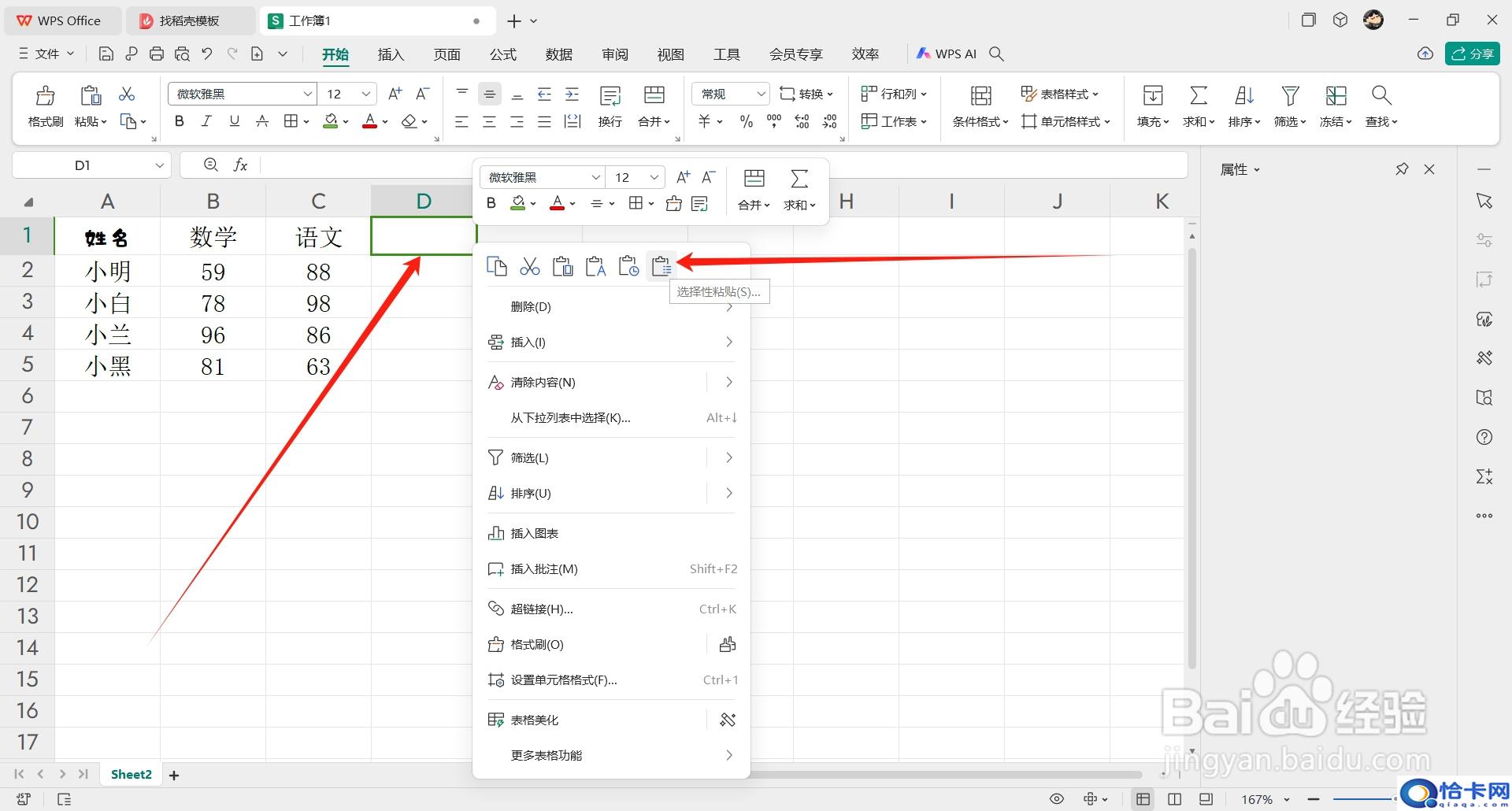Select Format Cells (设置单元格格式) menu item

click(612, 680)
